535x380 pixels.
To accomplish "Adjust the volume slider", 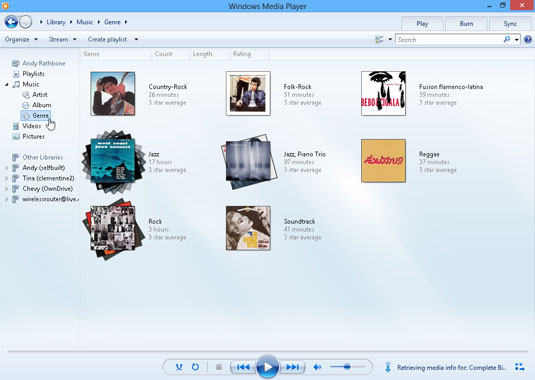I will tap(347, 367).
